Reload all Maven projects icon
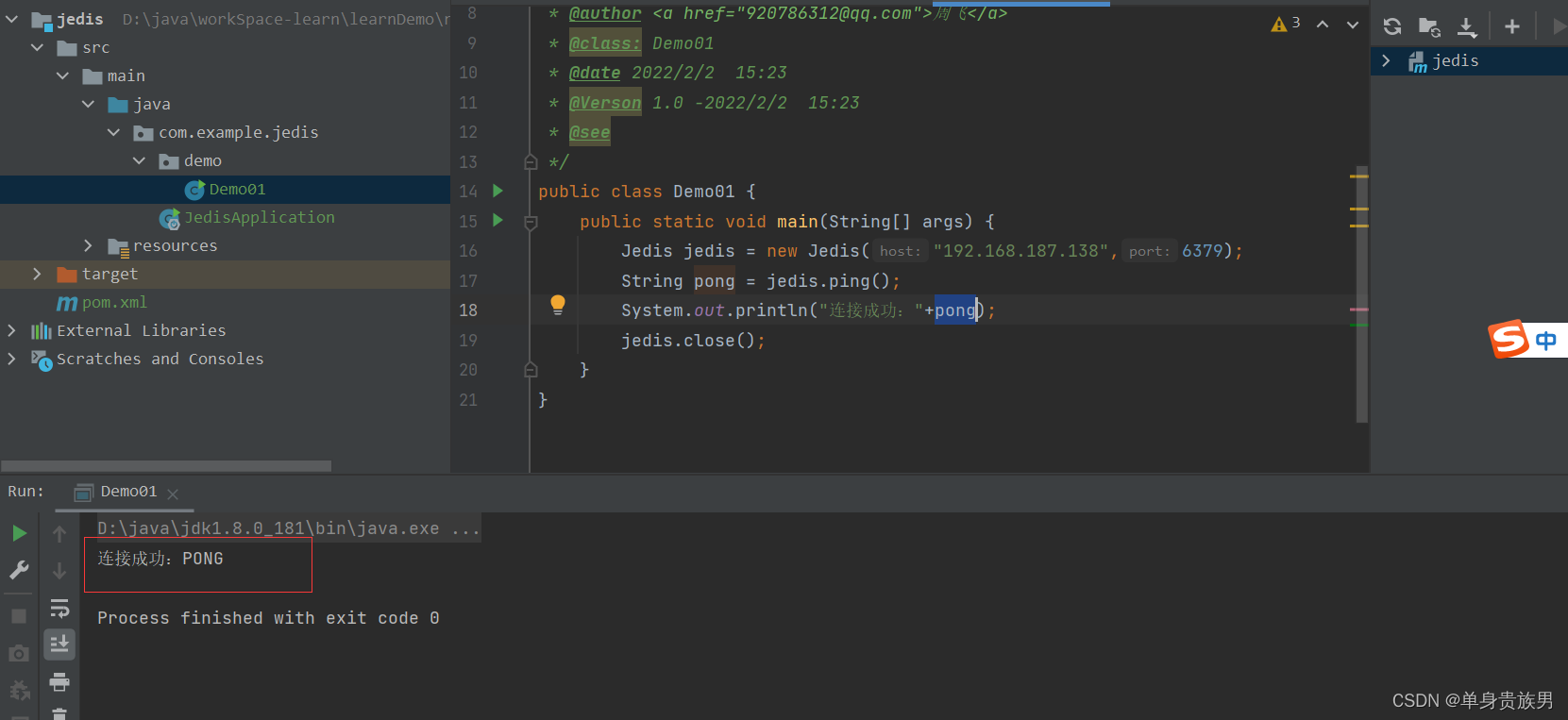The width and height of the screenshot is (1568, 720). tap(1392, 26)
